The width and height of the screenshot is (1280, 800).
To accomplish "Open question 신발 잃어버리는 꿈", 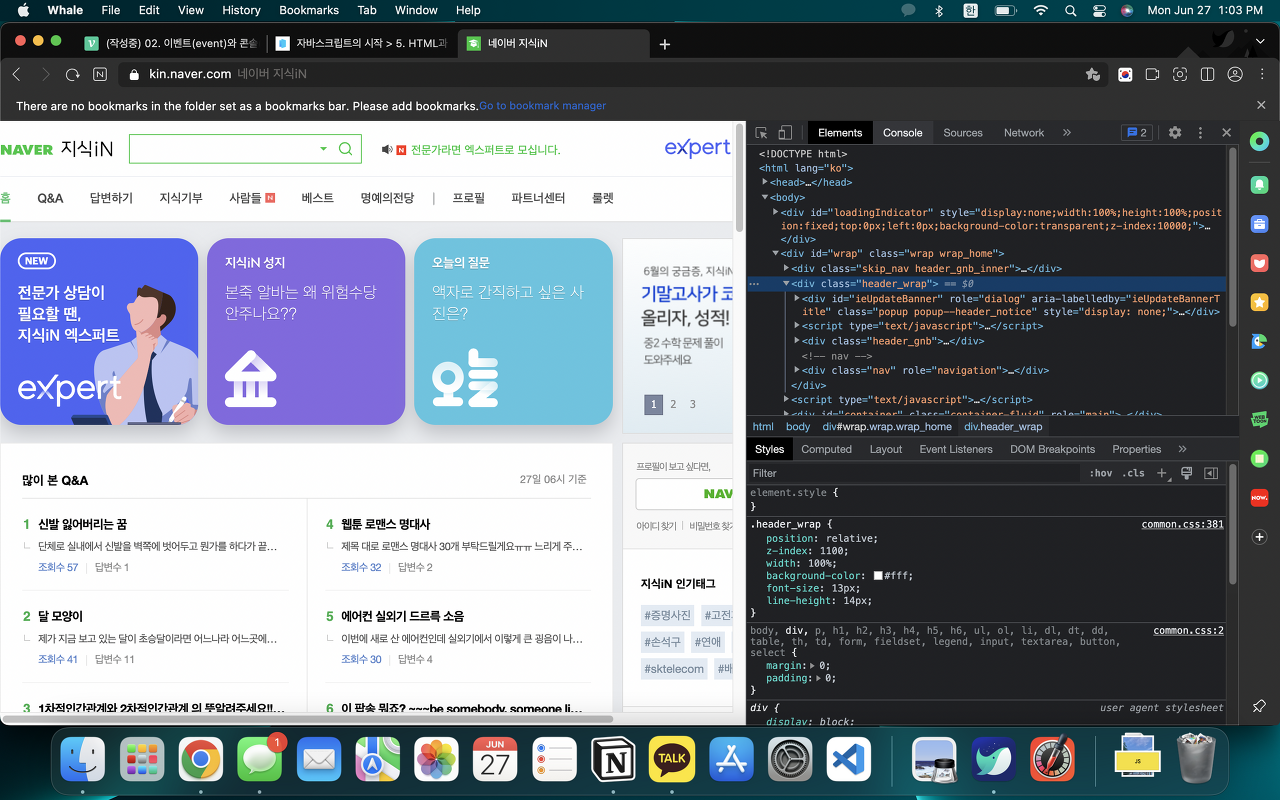I will 82,524.
